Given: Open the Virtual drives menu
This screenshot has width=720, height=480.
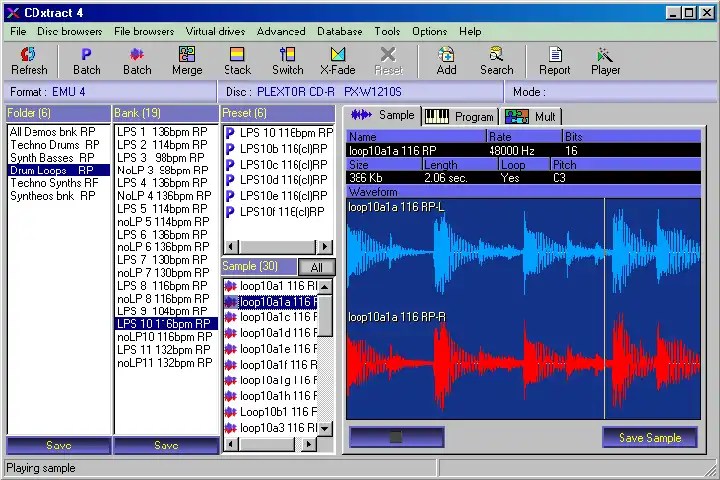Looking at the screenshot, I should tap(215, 32).
